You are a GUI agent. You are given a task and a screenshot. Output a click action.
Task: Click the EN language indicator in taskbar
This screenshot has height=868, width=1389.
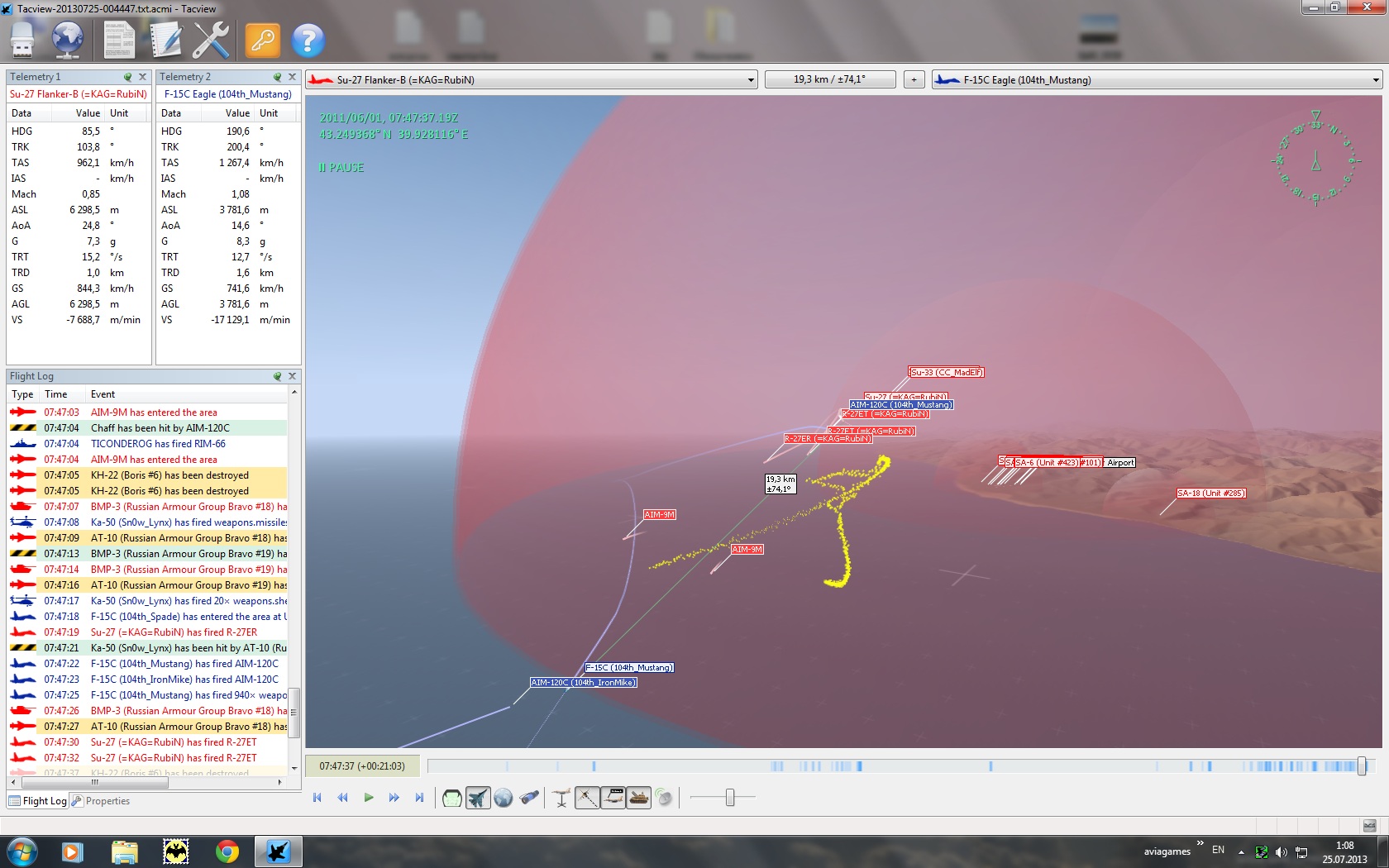1218,850
